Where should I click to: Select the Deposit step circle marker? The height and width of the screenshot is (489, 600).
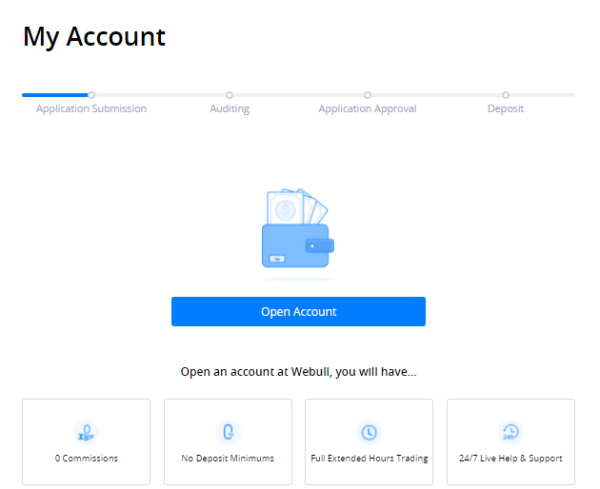point(505,95)
